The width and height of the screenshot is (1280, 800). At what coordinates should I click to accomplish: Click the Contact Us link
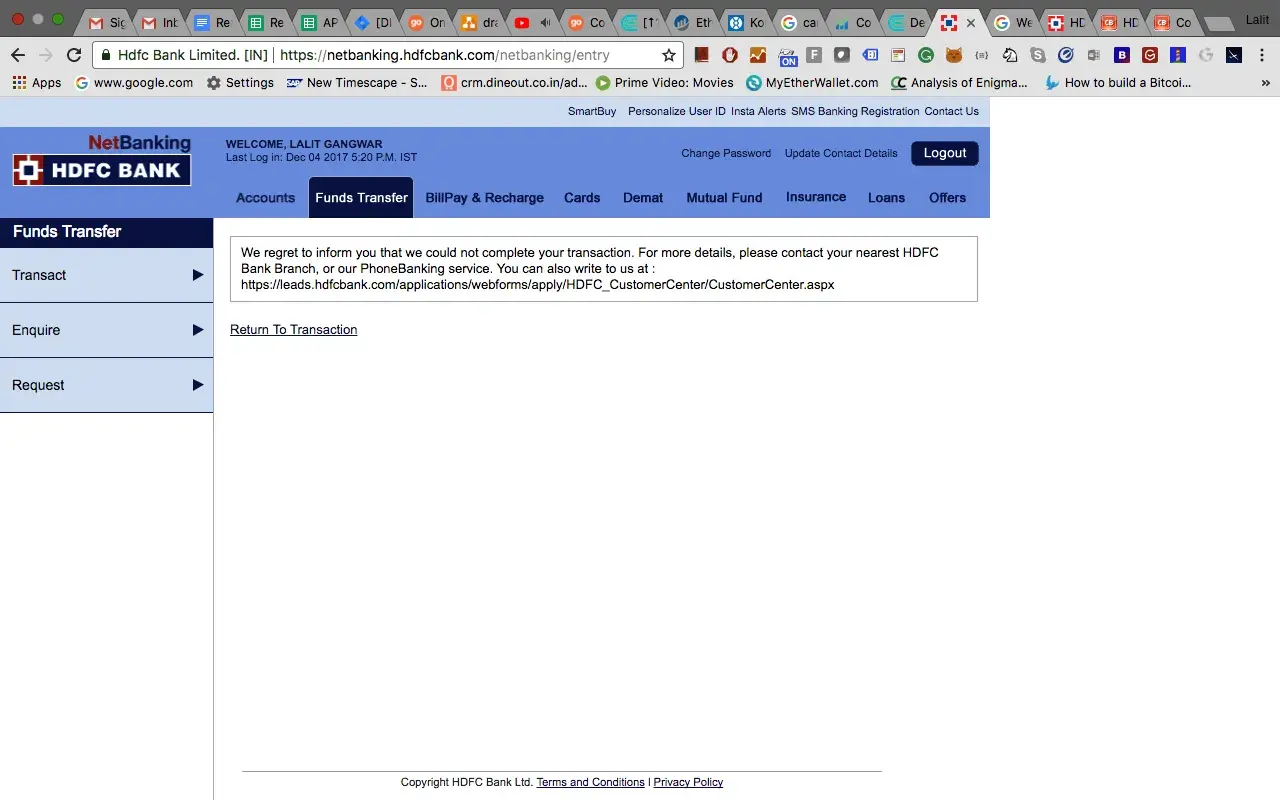951,111
